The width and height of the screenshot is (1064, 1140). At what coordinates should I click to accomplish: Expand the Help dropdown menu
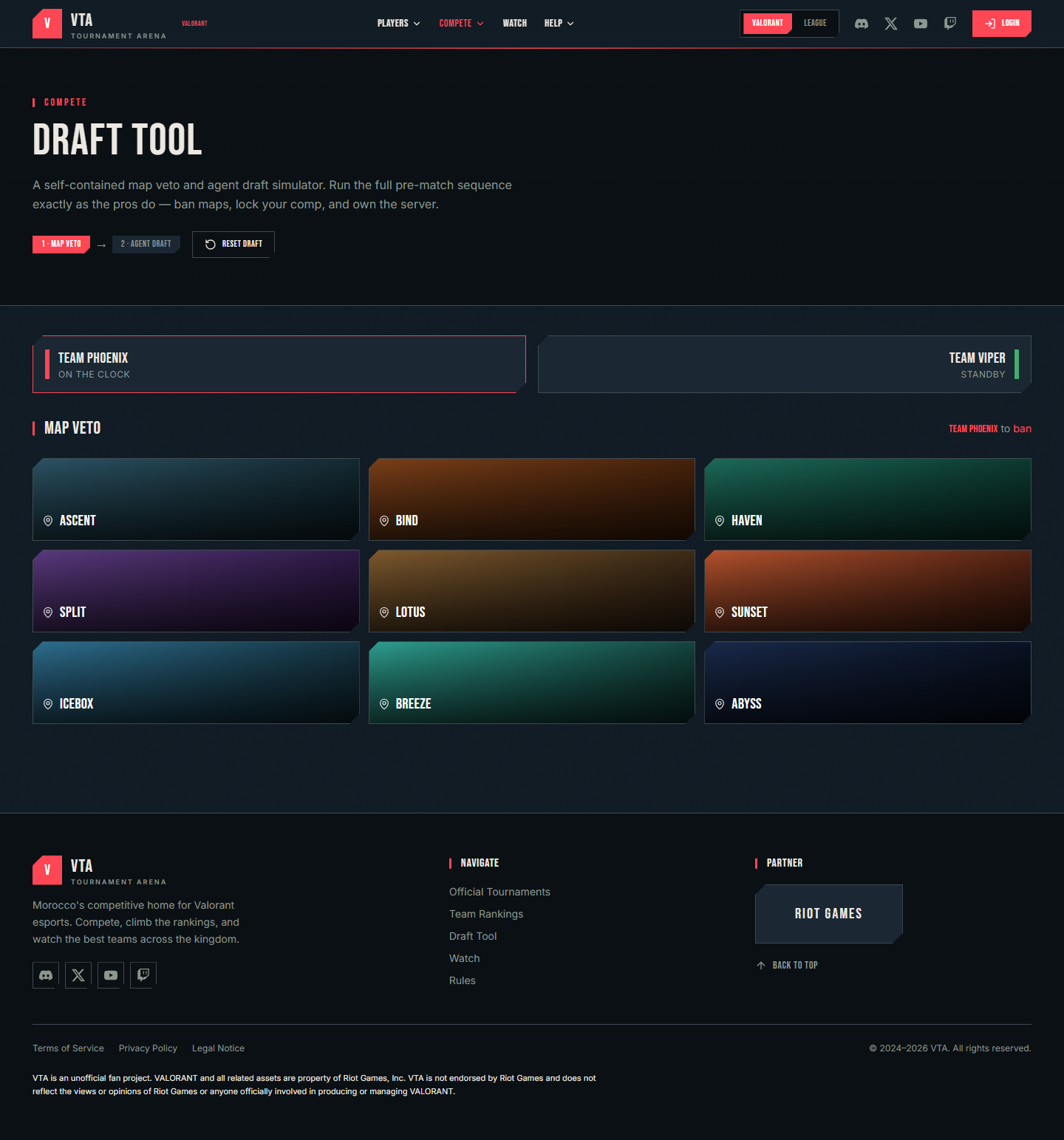pos(559,24)
